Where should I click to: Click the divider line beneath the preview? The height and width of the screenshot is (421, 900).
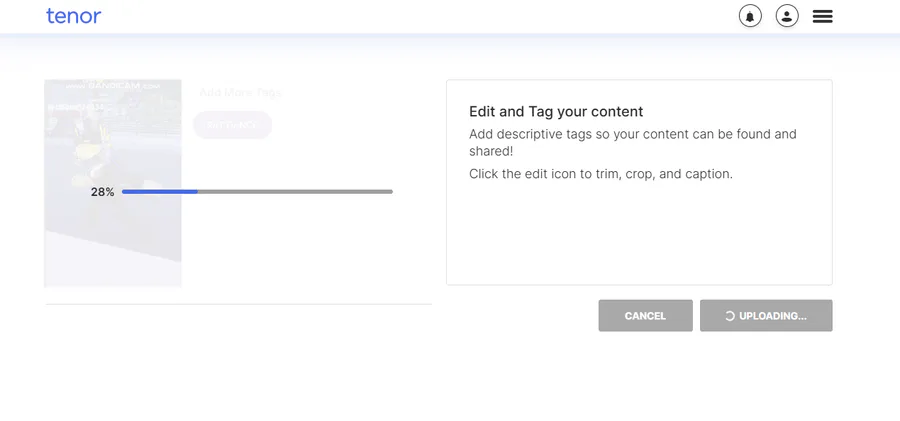(x=238, y=304)
